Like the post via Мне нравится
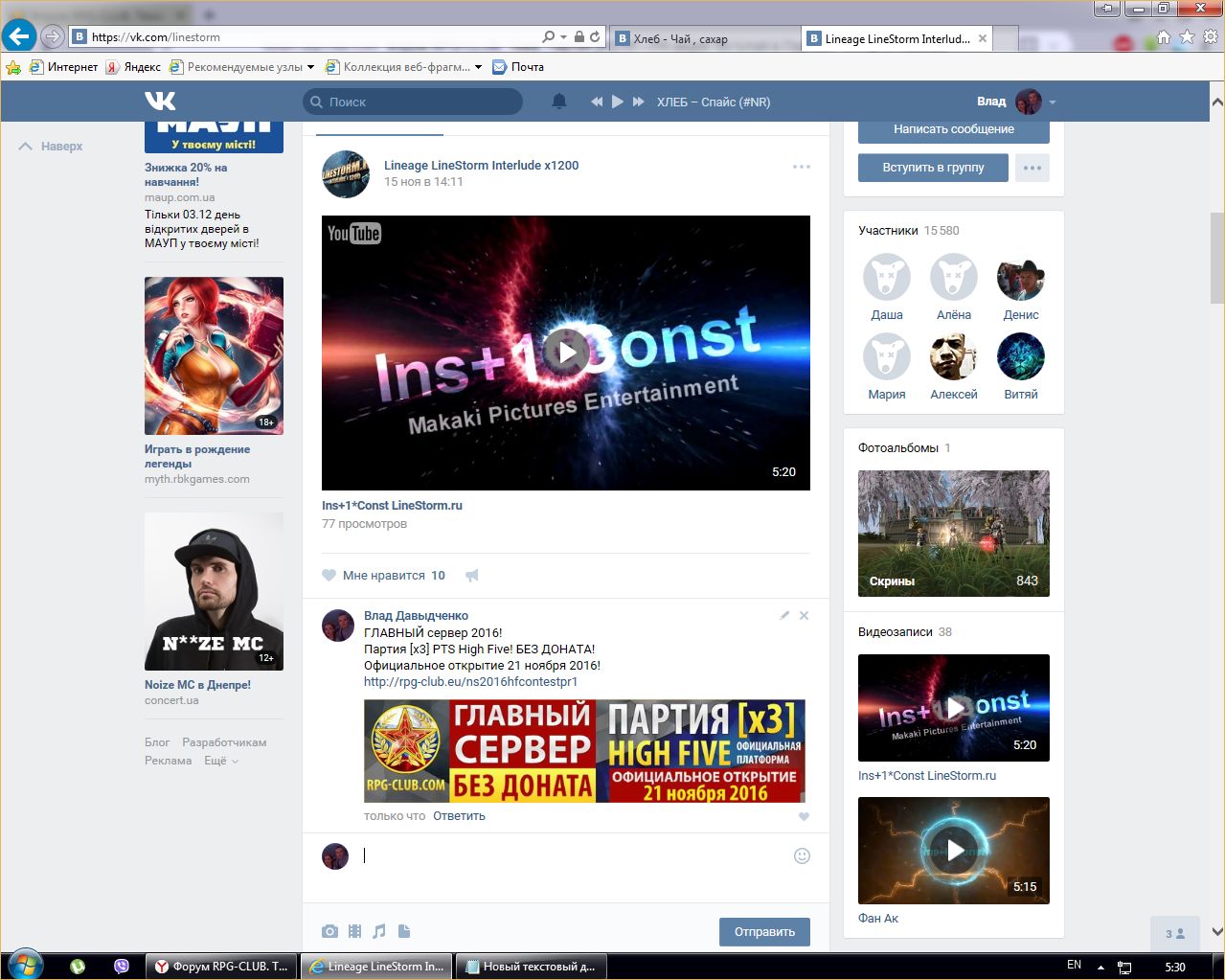This screenshot has width=1225, height=980. (384, 576)
